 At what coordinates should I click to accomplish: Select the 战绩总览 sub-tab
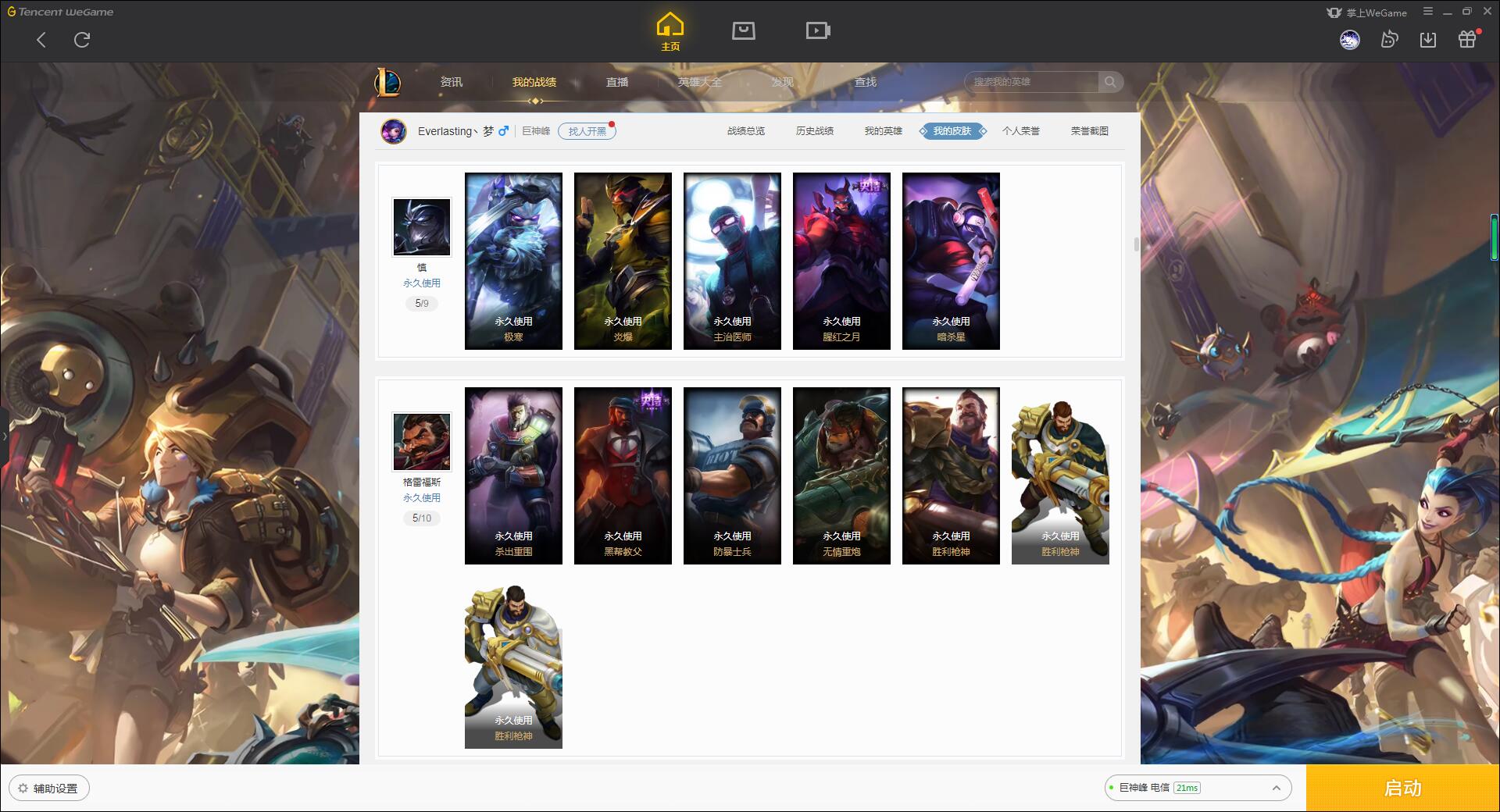click(x=746, y=131)
